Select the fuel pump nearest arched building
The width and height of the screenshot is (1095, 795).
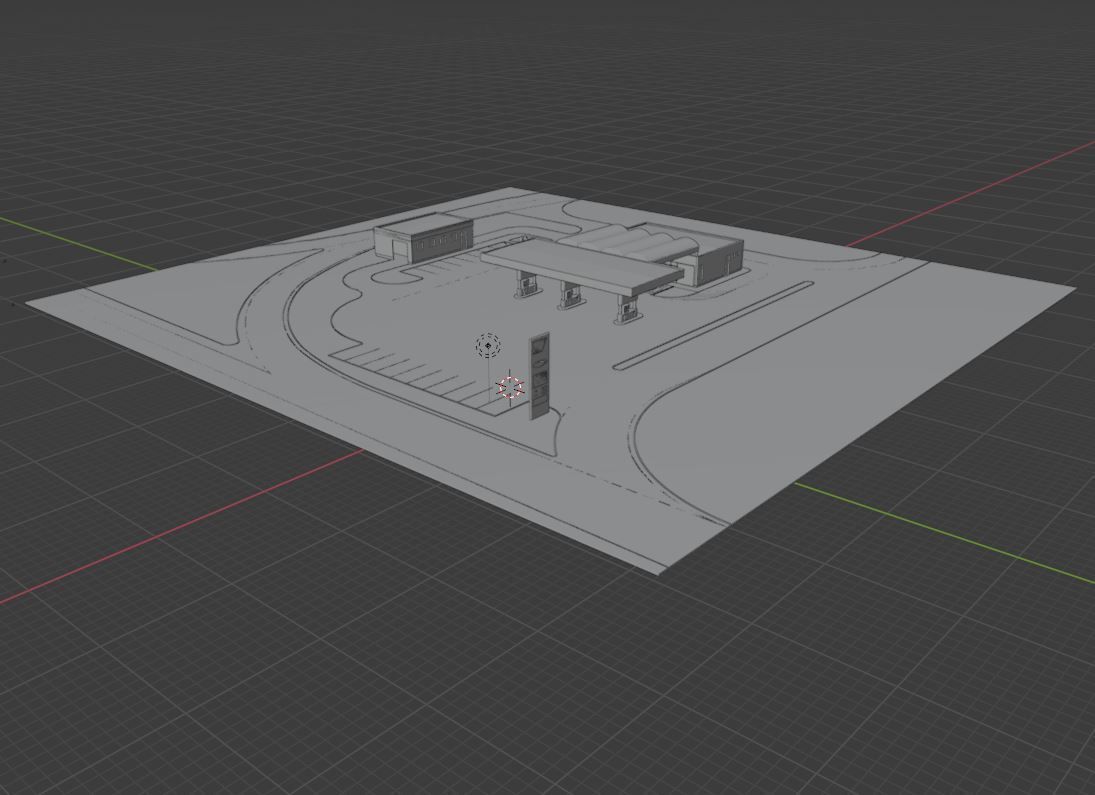(x=629, y=309)
